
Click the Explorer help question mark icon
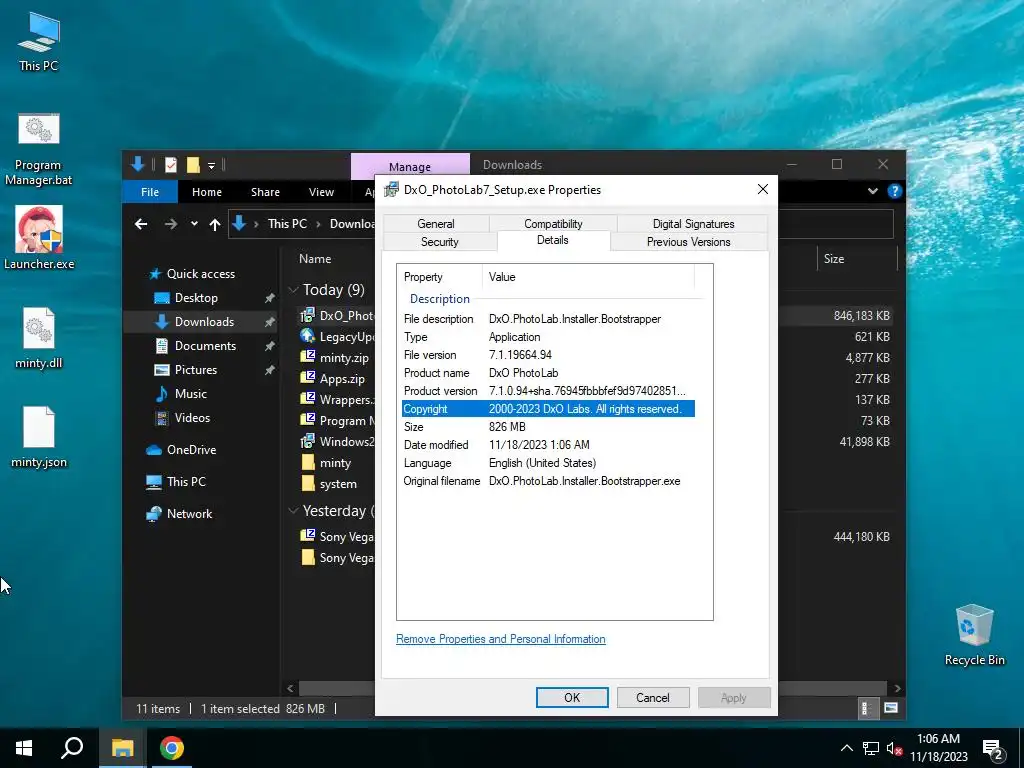tap(895, 191)
